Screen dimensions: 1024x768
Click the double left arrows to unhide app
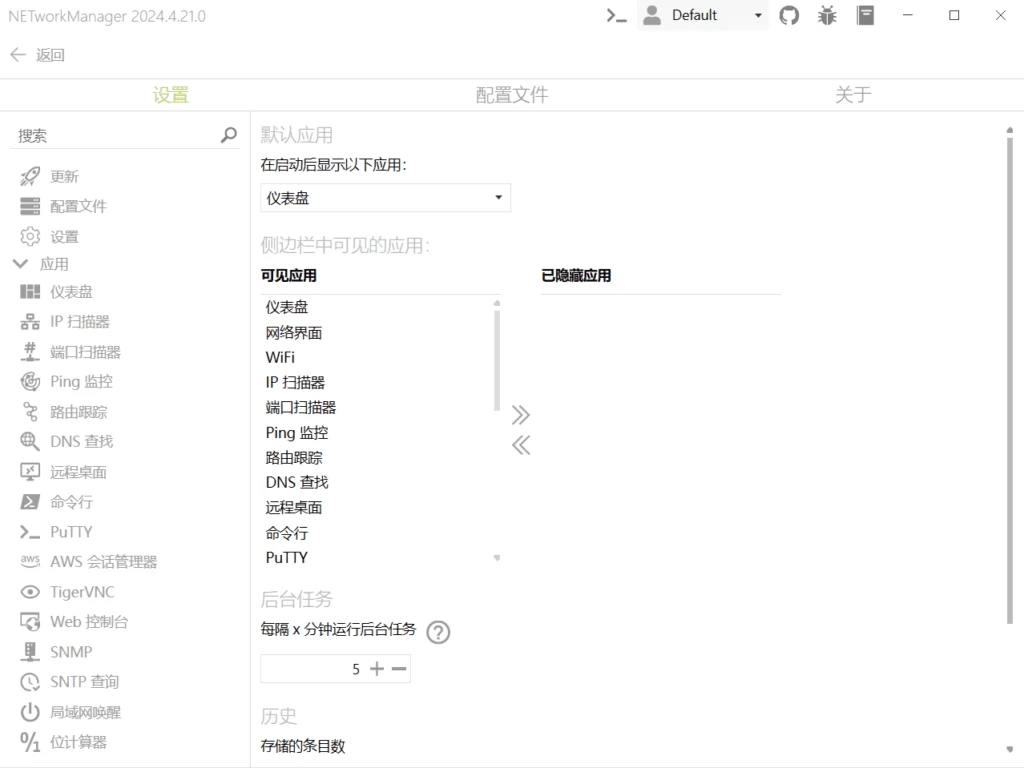point(520,446)
